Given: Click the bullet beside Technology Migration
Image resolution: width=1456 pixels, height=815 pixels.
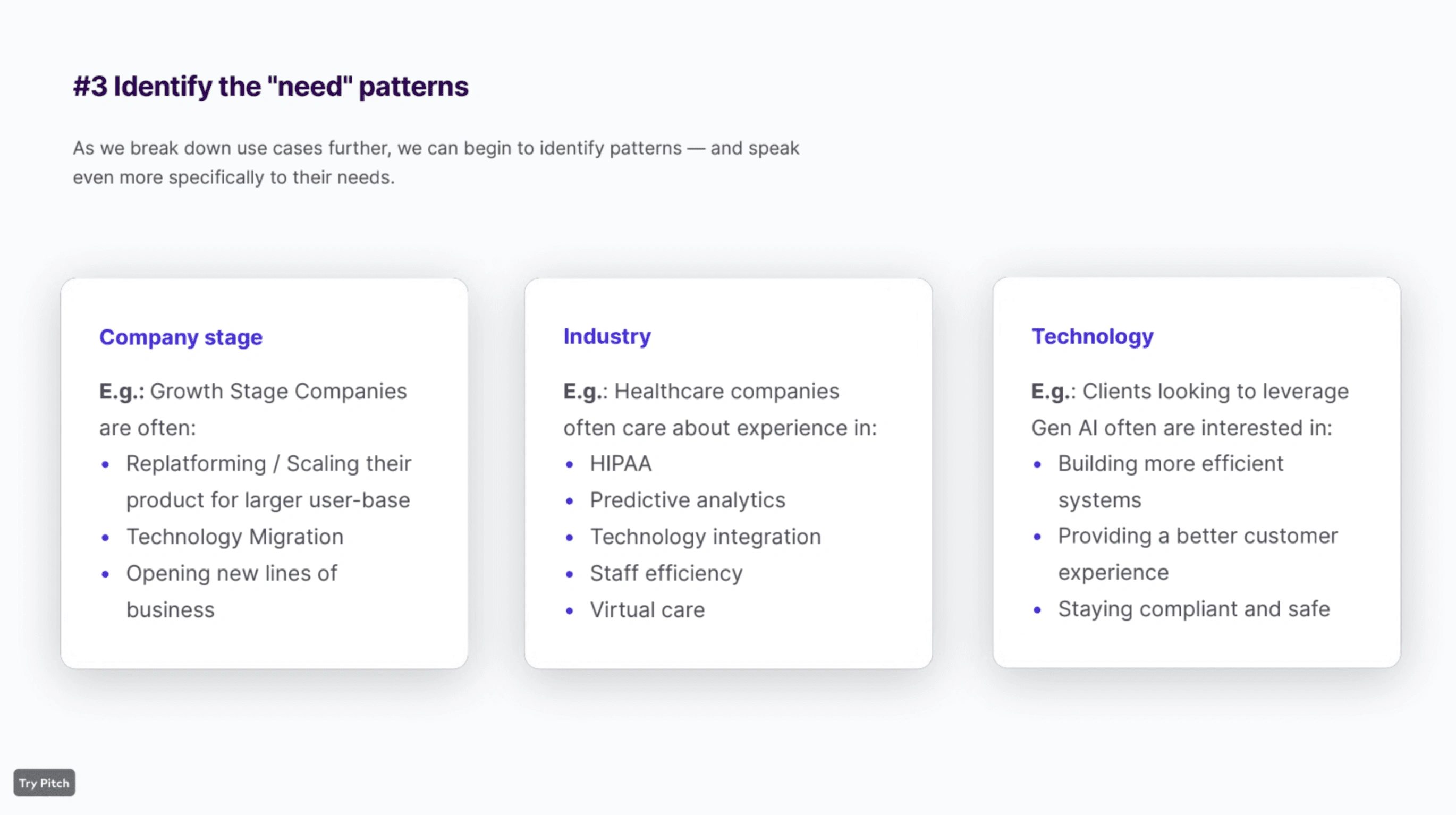Looking at the screenshot, I should click(x=105, y=538).
